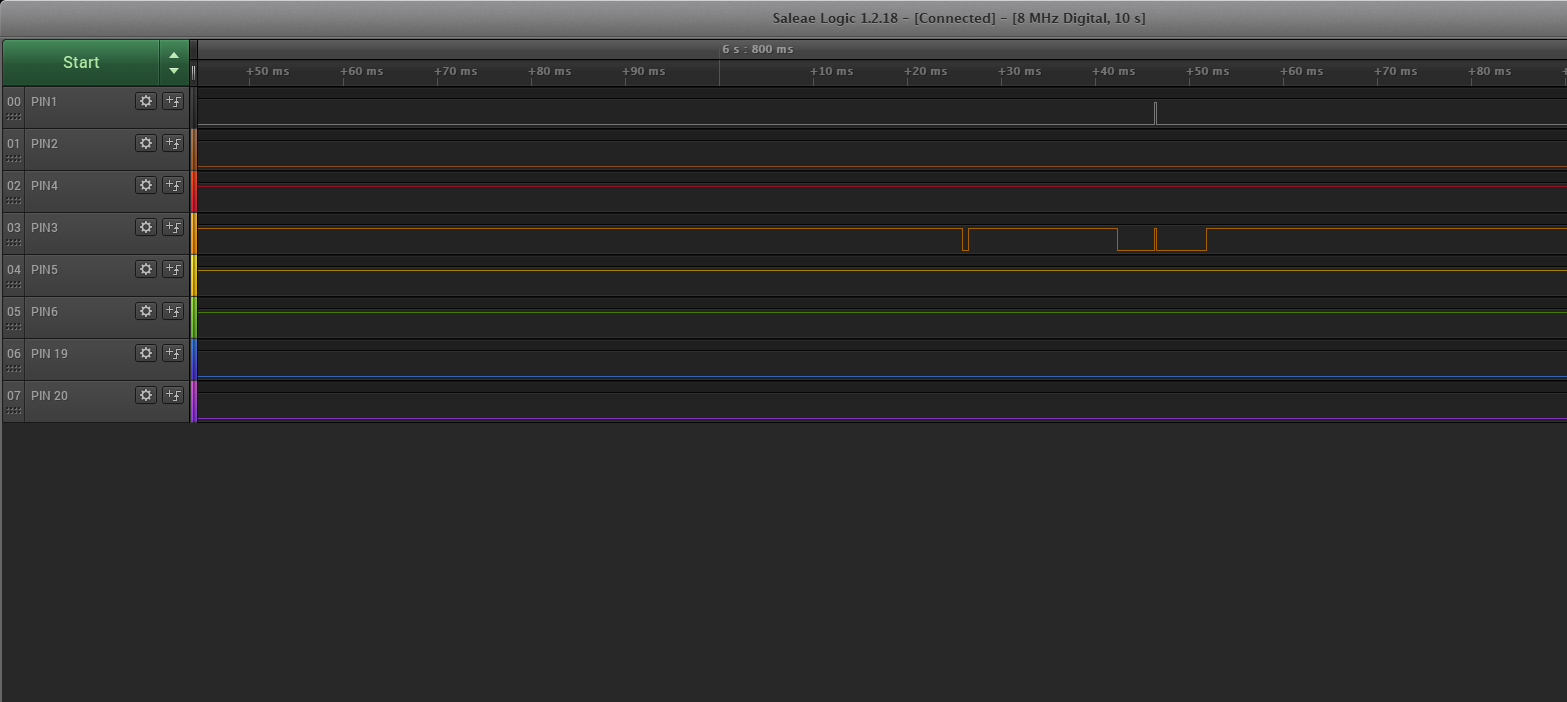
Task: Grab drag handle of channel 05 PIN6
Action: coord(14,327)
